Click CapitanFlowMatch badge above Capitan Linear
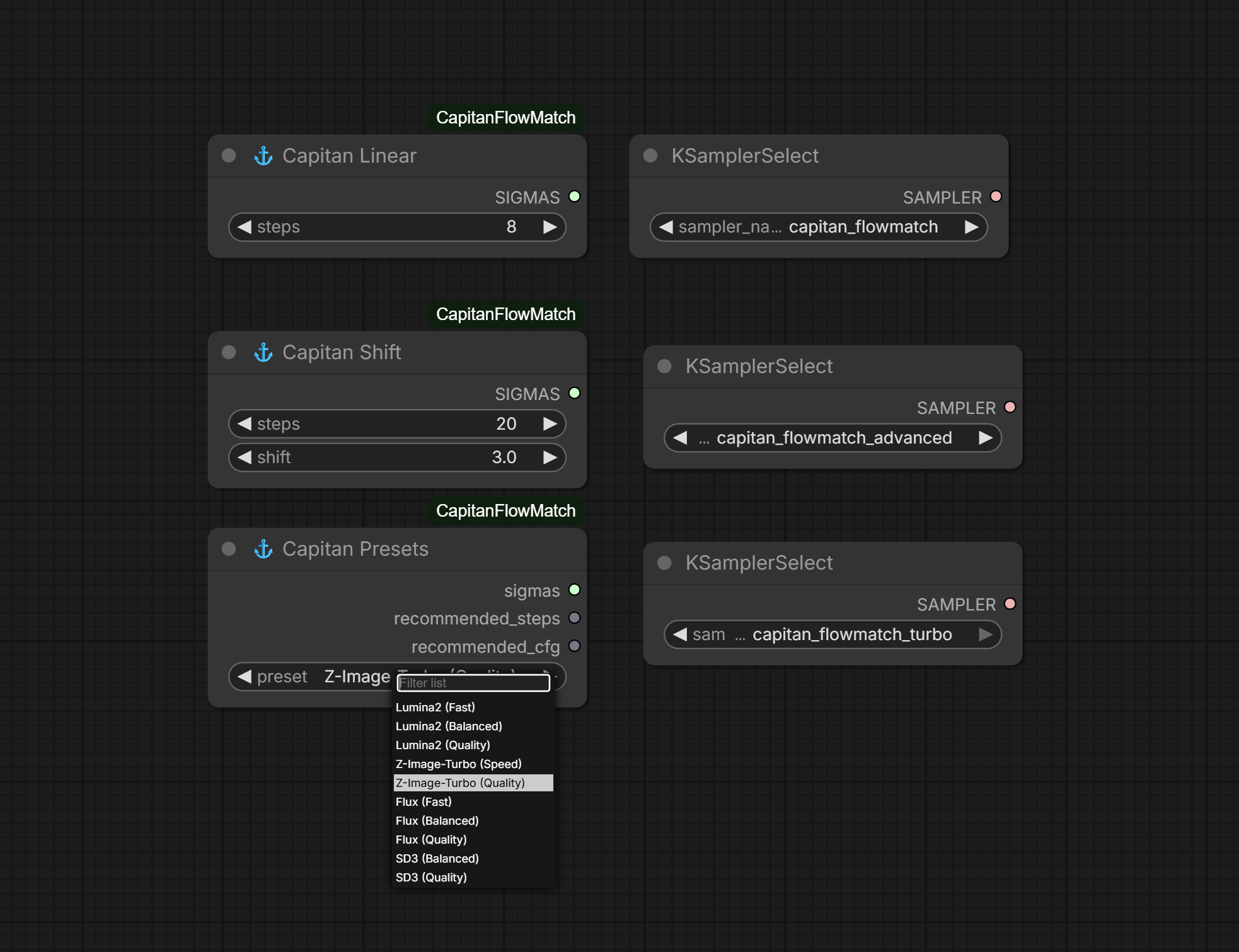1239x952 pixels. tap(505, 118)
